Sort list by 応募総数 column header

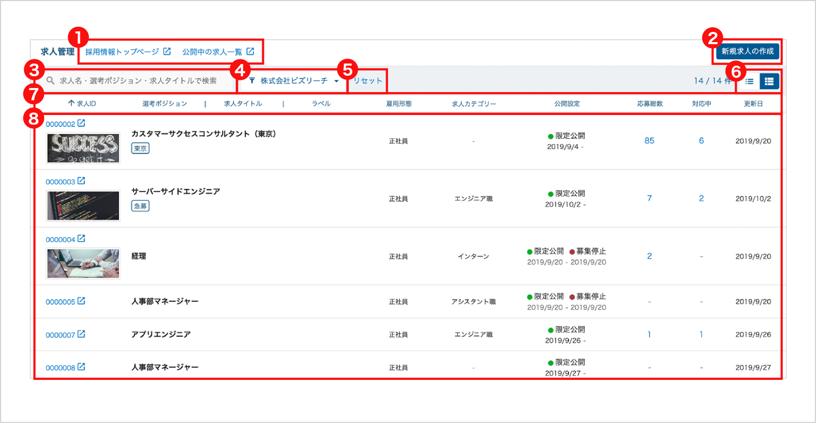(649, 104)
